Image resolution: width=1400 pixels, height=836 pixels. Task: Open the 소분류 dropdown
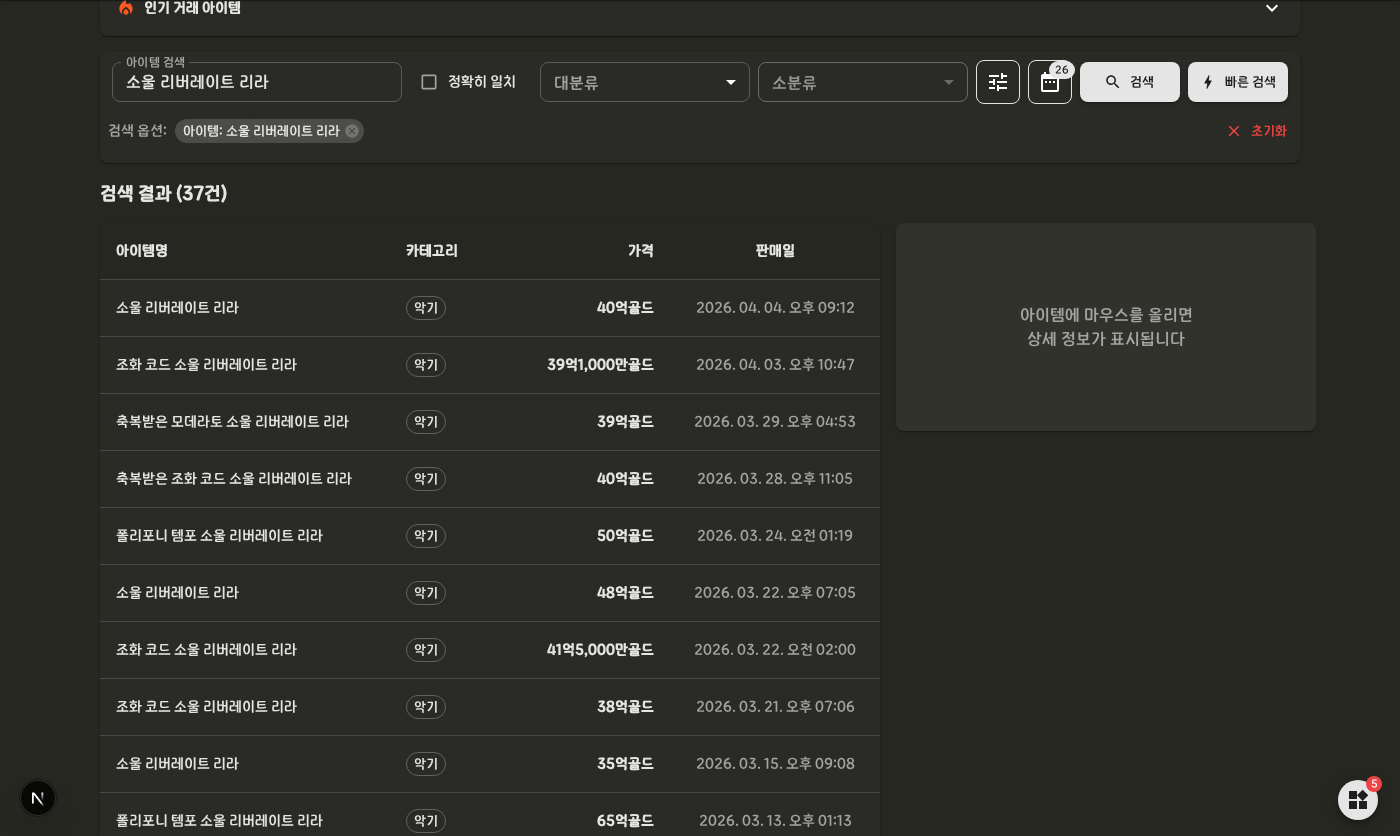(x=863, y=82)
